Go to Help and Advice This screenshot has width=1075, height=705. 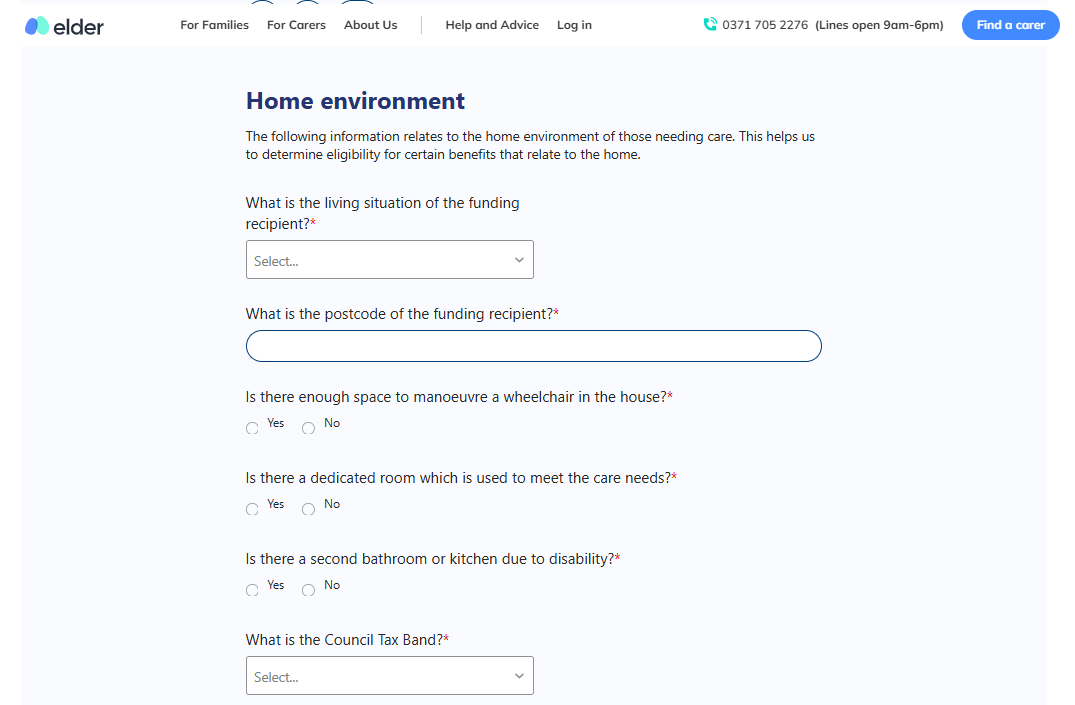pos(492,25)
